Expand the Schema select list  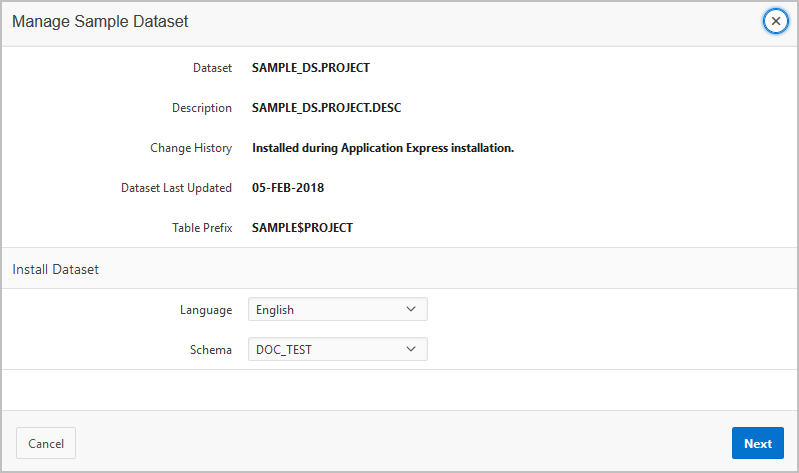(x=337, y=350)
